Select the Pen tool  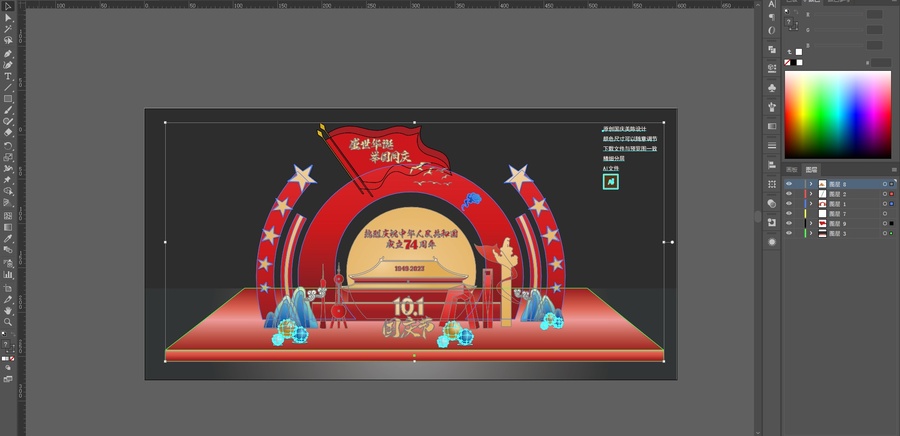pyautogui.click(x=8, y=53)
